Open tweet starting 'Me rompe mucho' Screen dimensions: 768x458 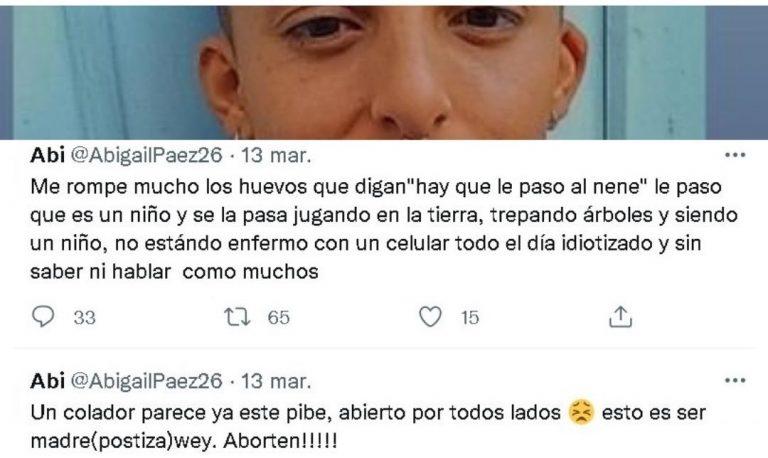tap(384, 229)
